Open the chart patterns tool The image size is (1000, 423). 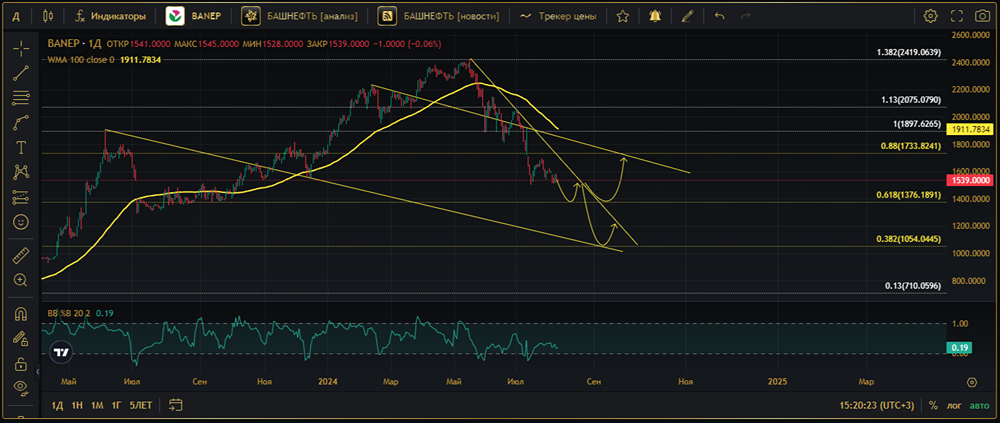coord(21,172)
